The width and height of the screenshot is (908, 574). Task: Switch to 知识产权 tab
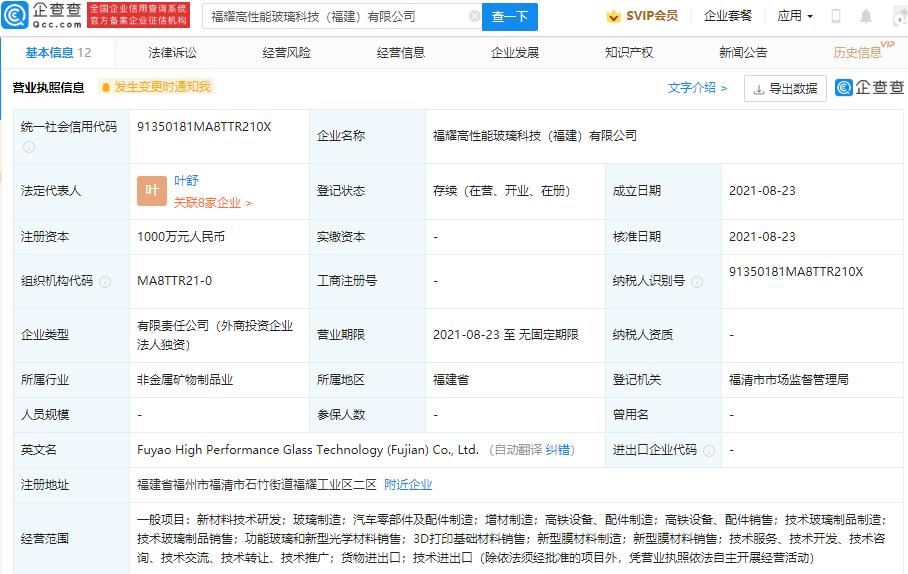(x=629, y=53)
